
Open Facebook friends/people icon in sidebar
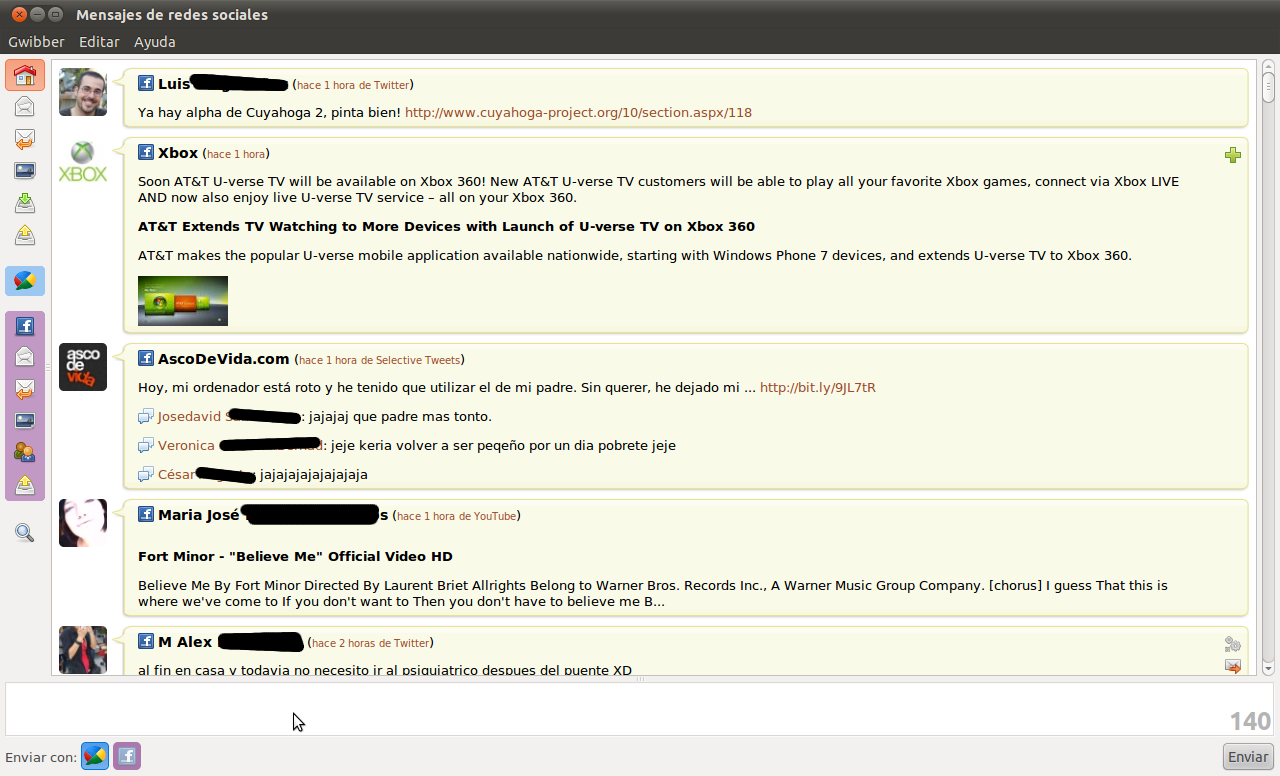[25, 453]
